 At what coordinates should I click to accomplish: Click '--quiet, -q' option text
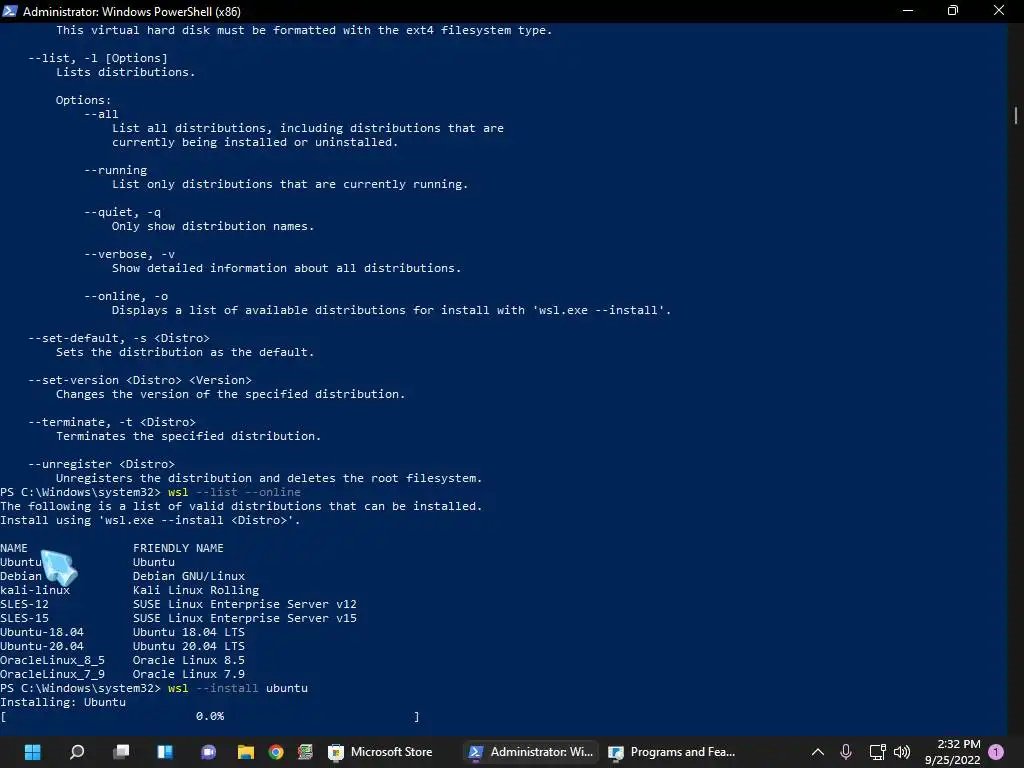click(x=122, y=212)
